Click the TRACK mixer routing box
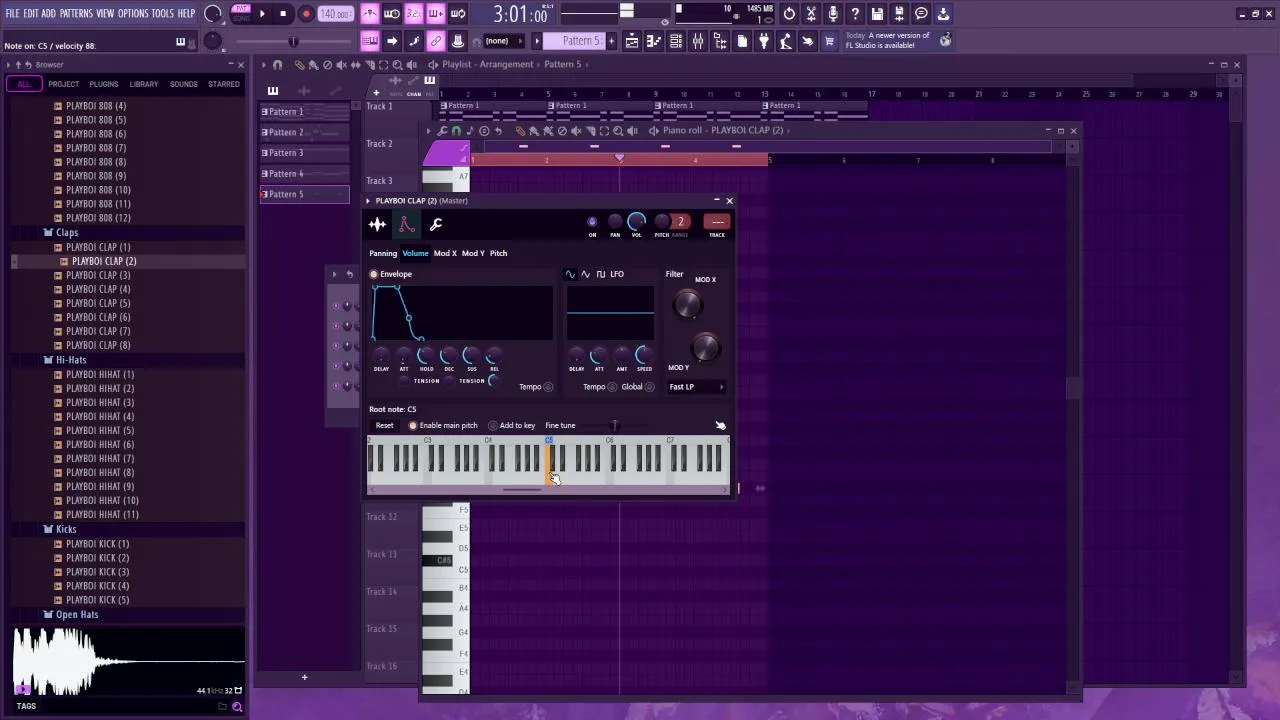The height and width of the screenshot is (720, 1280). 717,222
